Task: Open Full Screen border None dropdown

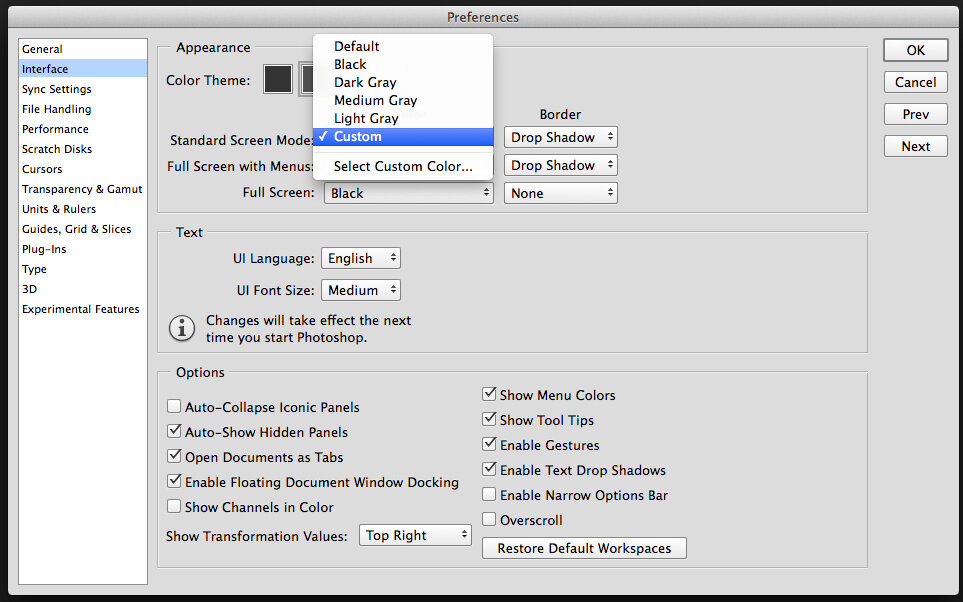Action: pos(561,193)
